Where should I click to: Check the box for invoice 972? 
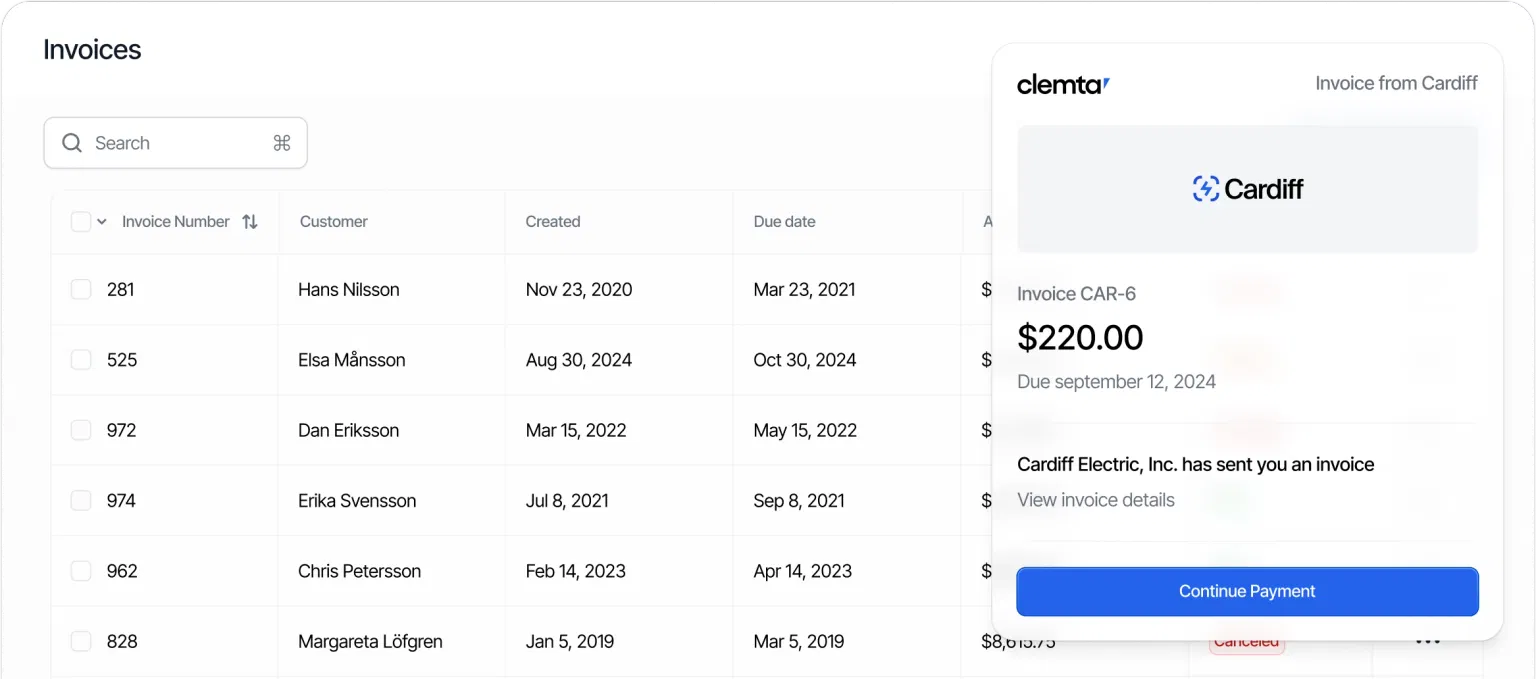[81, 430]
